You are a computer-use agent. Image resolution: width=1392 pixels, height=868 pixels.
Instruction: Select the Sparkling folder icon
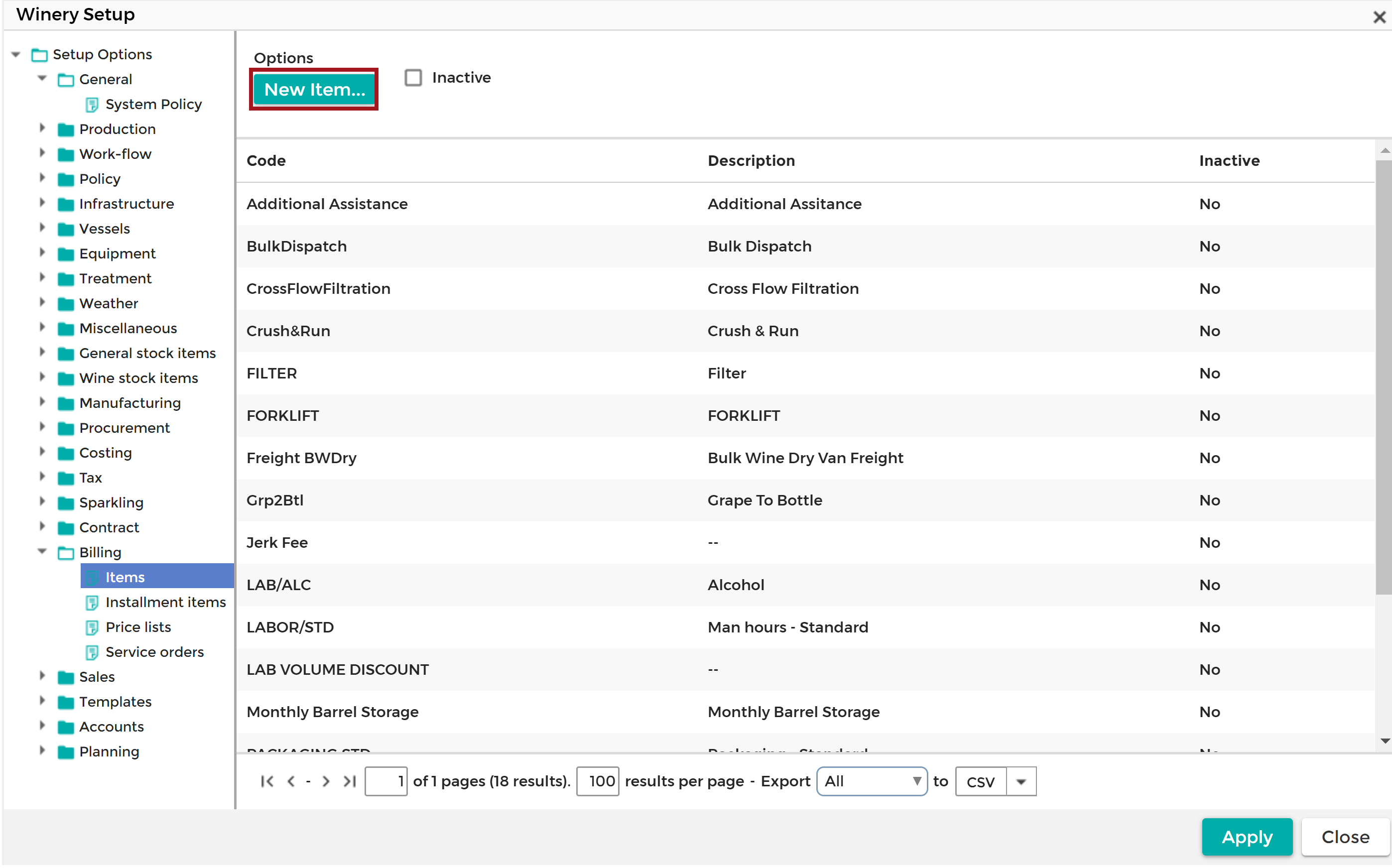66,503
